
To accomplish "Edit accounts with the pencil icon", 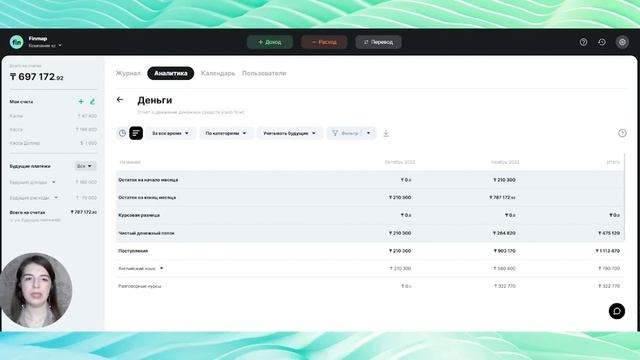I will click(x=92, y=102).
